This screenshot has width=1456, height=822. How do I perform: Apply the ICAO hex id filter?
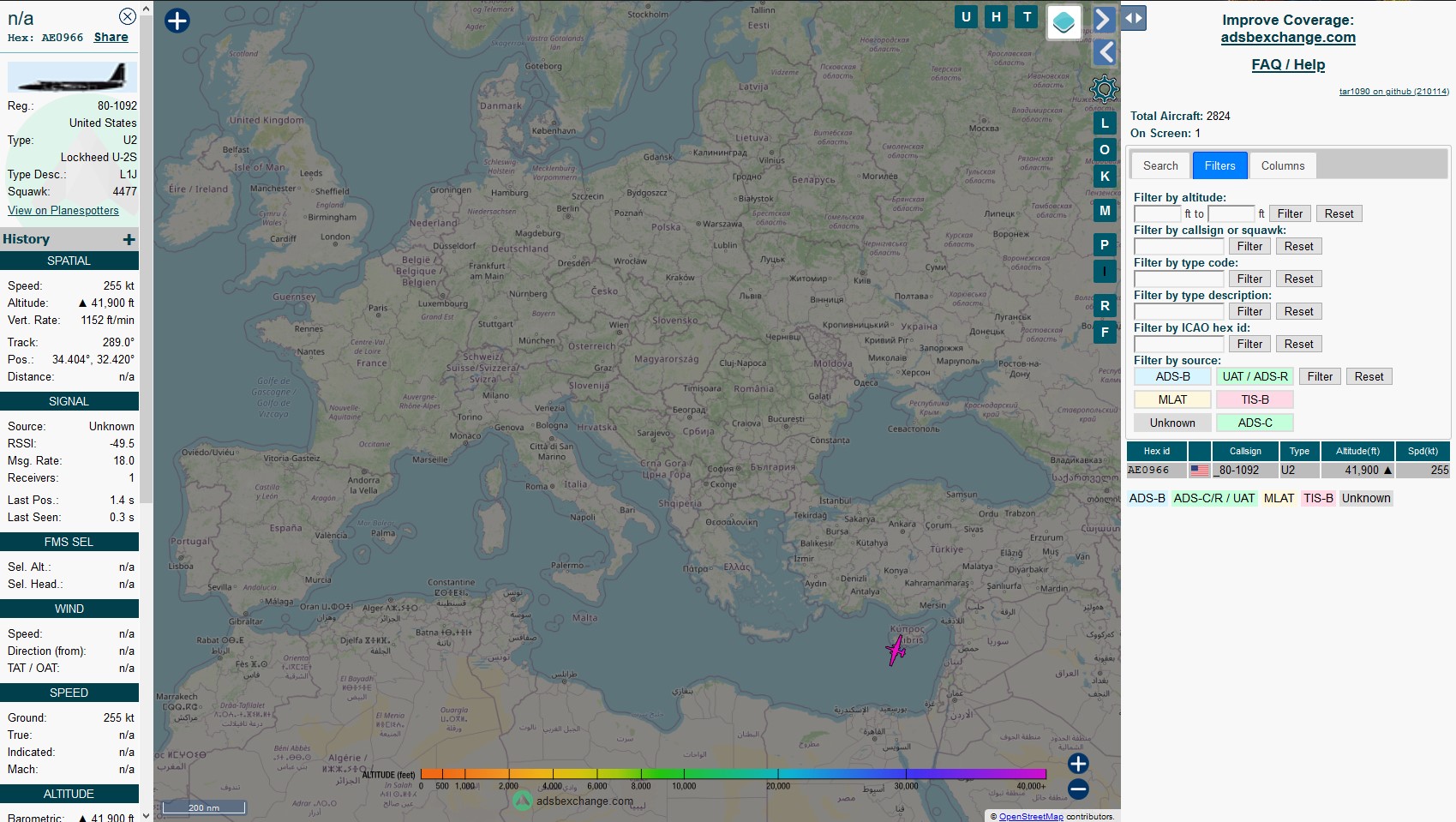[1249, 344]
